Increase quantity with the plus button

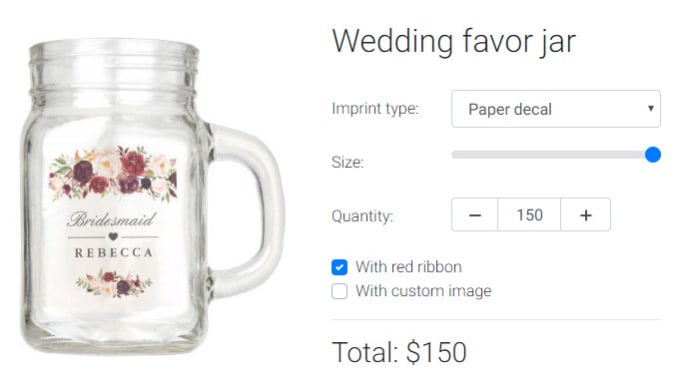[585, 215]
